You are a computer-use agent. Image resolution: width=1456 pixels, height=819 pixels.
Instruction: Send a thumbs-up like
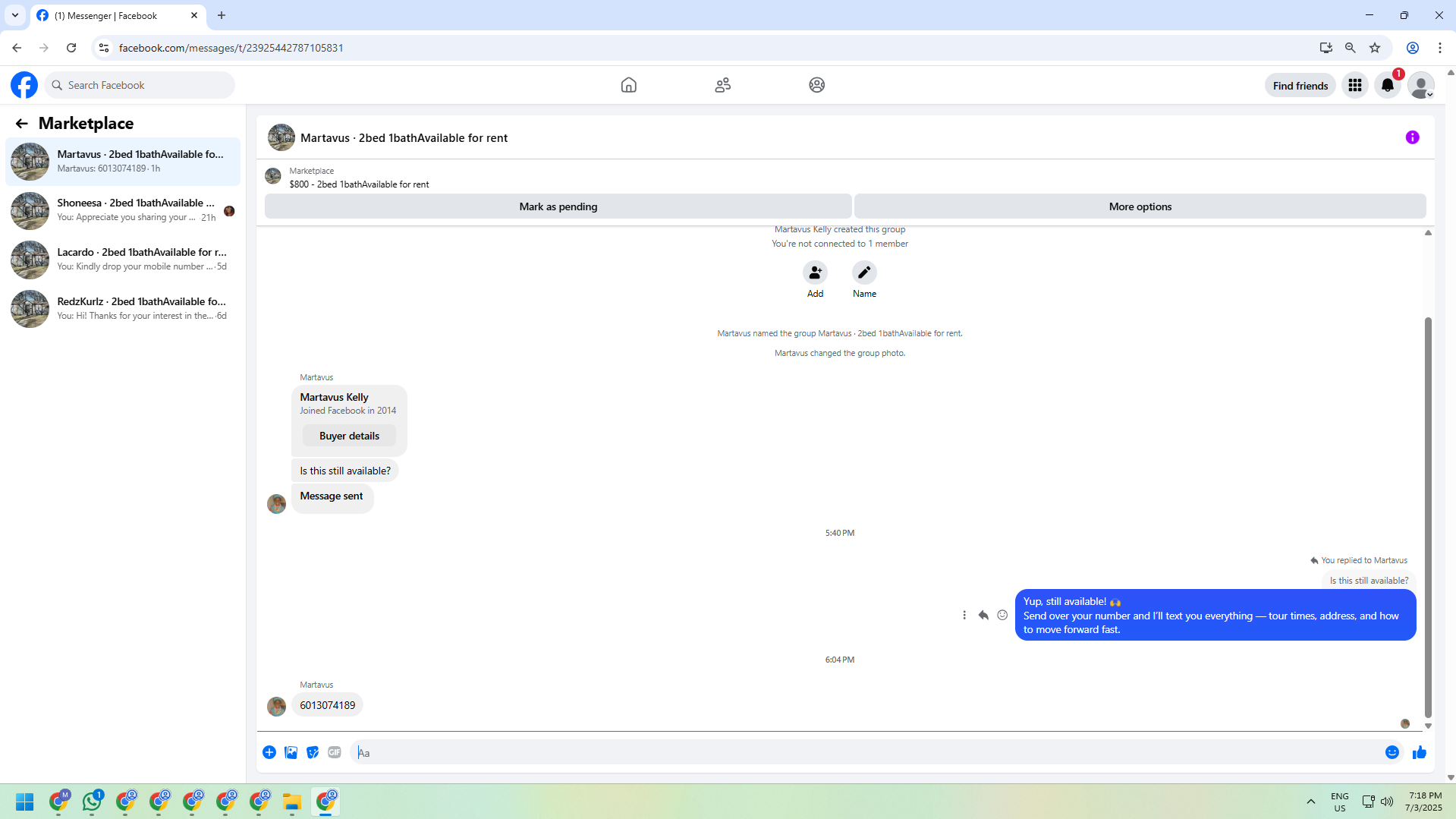(1420, 752)
